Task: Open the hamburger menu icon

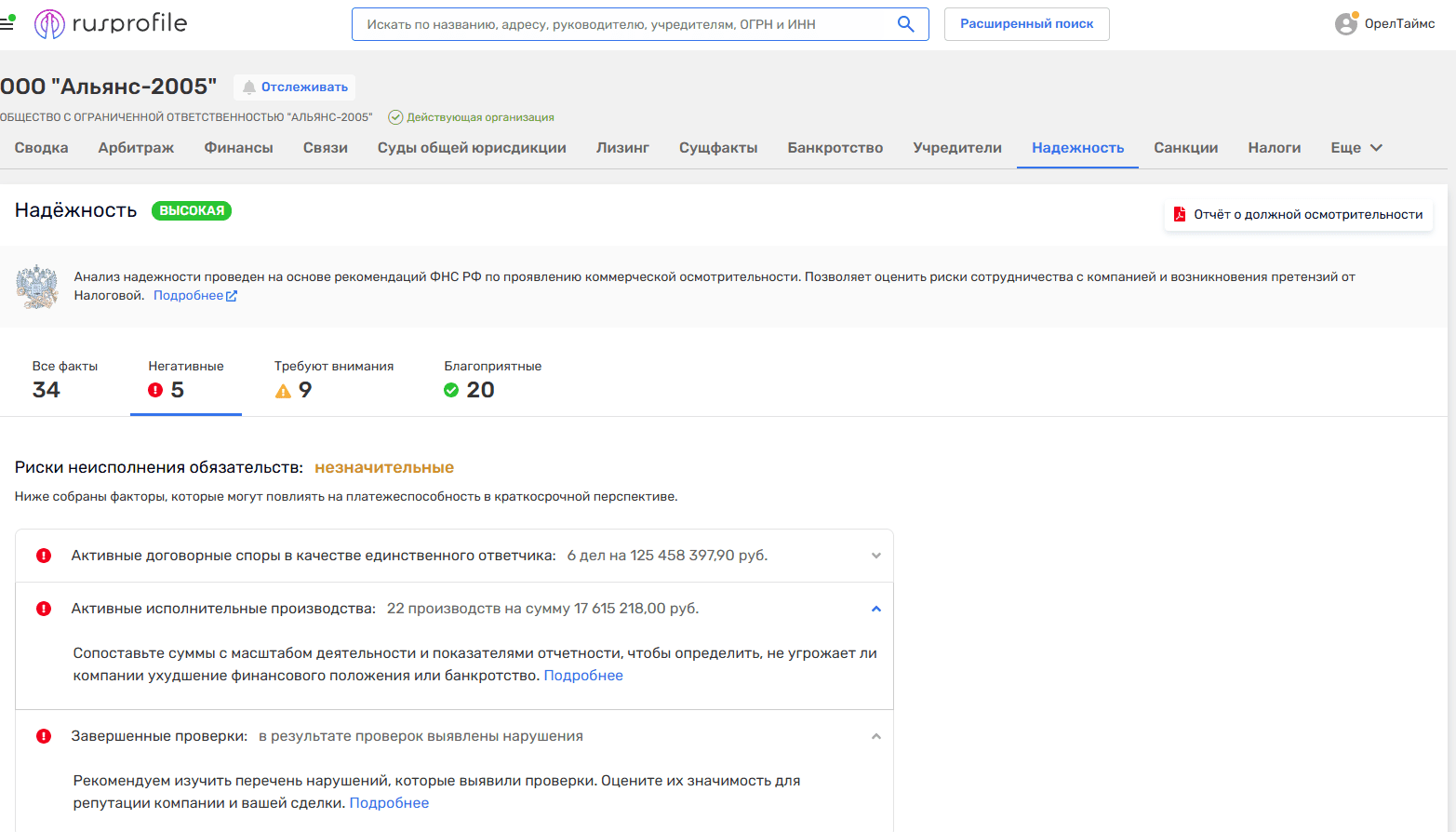Action: 7,23
